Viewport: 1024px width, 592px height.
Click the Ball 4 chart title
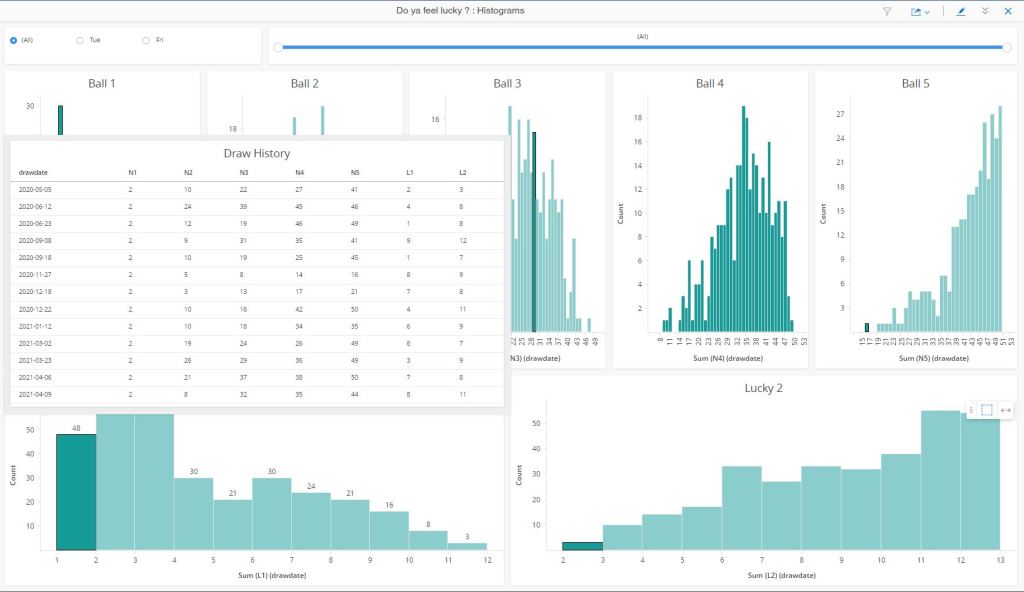point(709,83)
